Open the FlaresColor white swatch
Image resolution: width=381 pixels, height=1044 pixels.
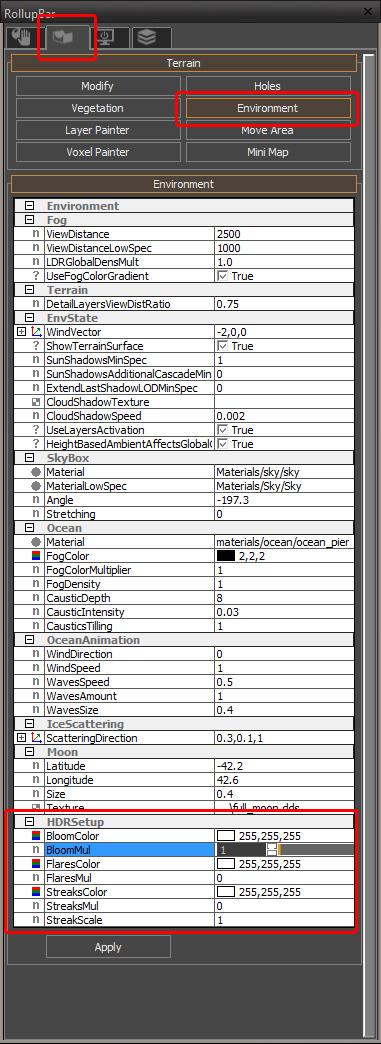(226, 864)
